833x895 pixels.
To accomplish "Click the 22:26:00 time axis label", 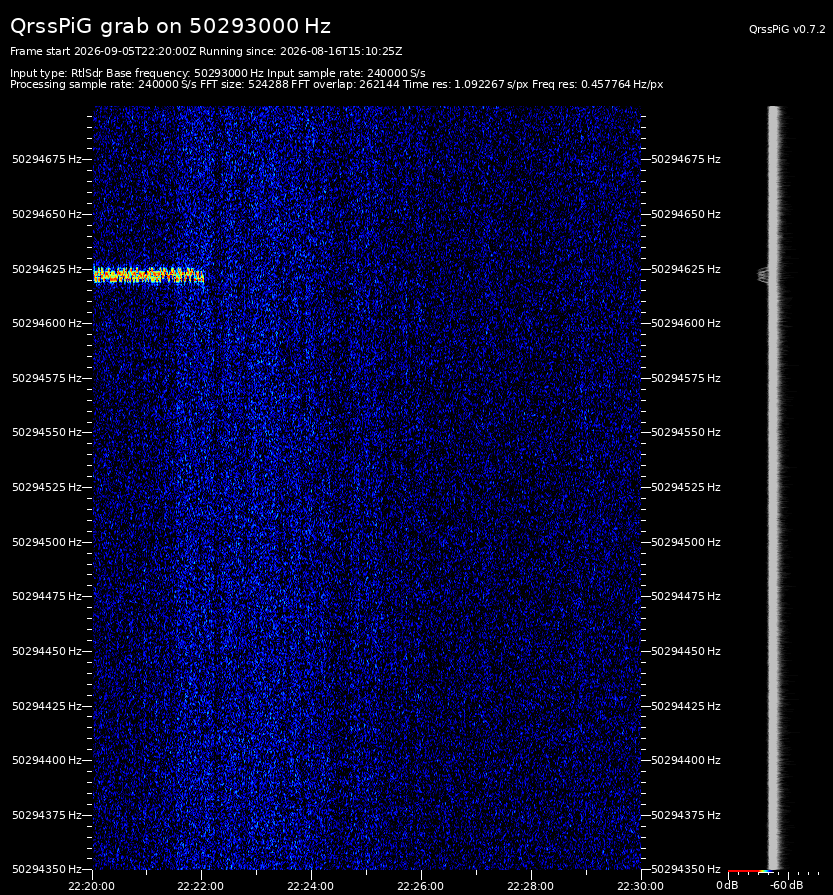I will (x=420, y=886).
